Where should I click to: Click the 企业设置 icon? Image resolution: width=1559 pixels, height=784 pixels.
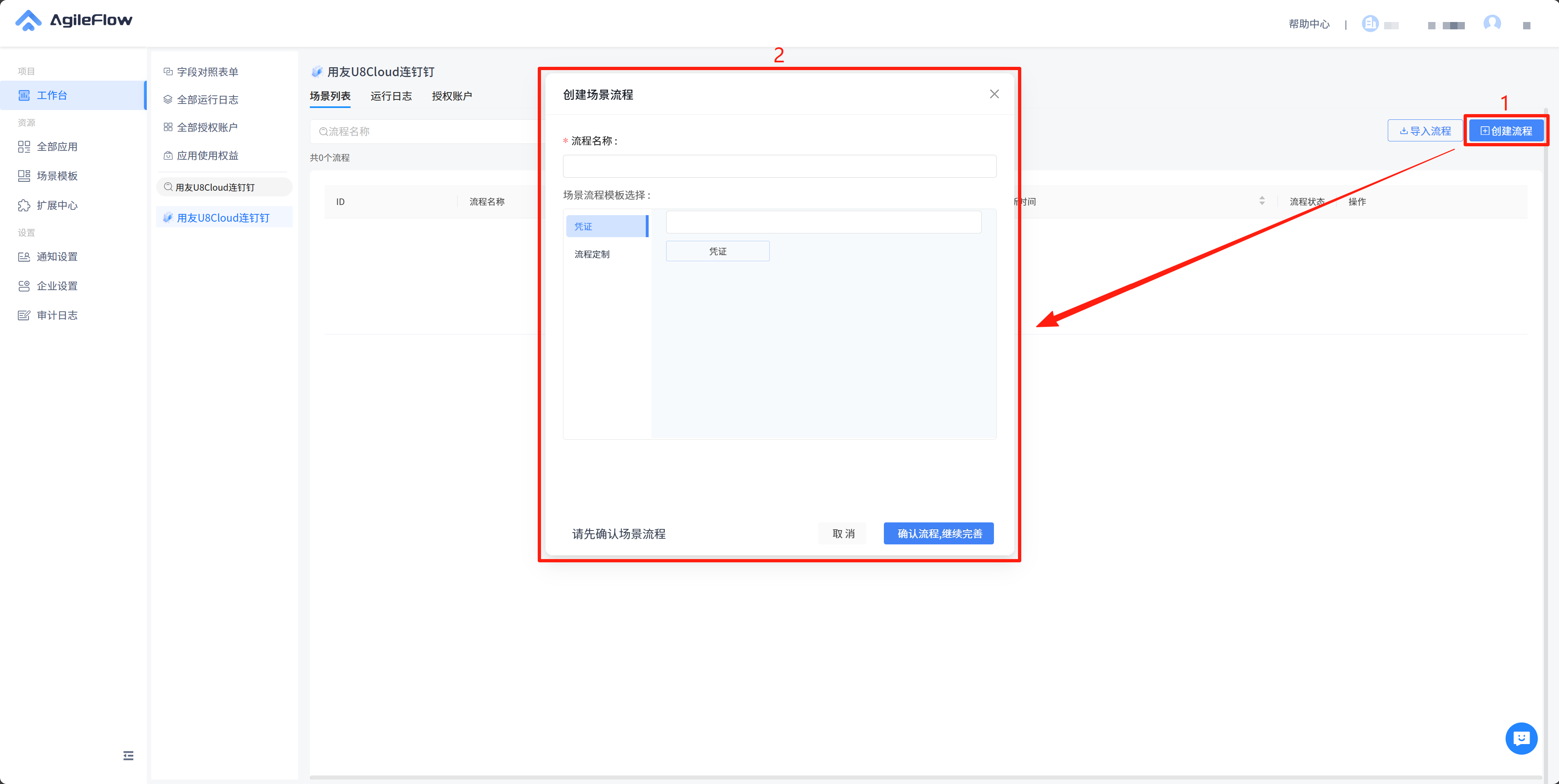point(24,286)
